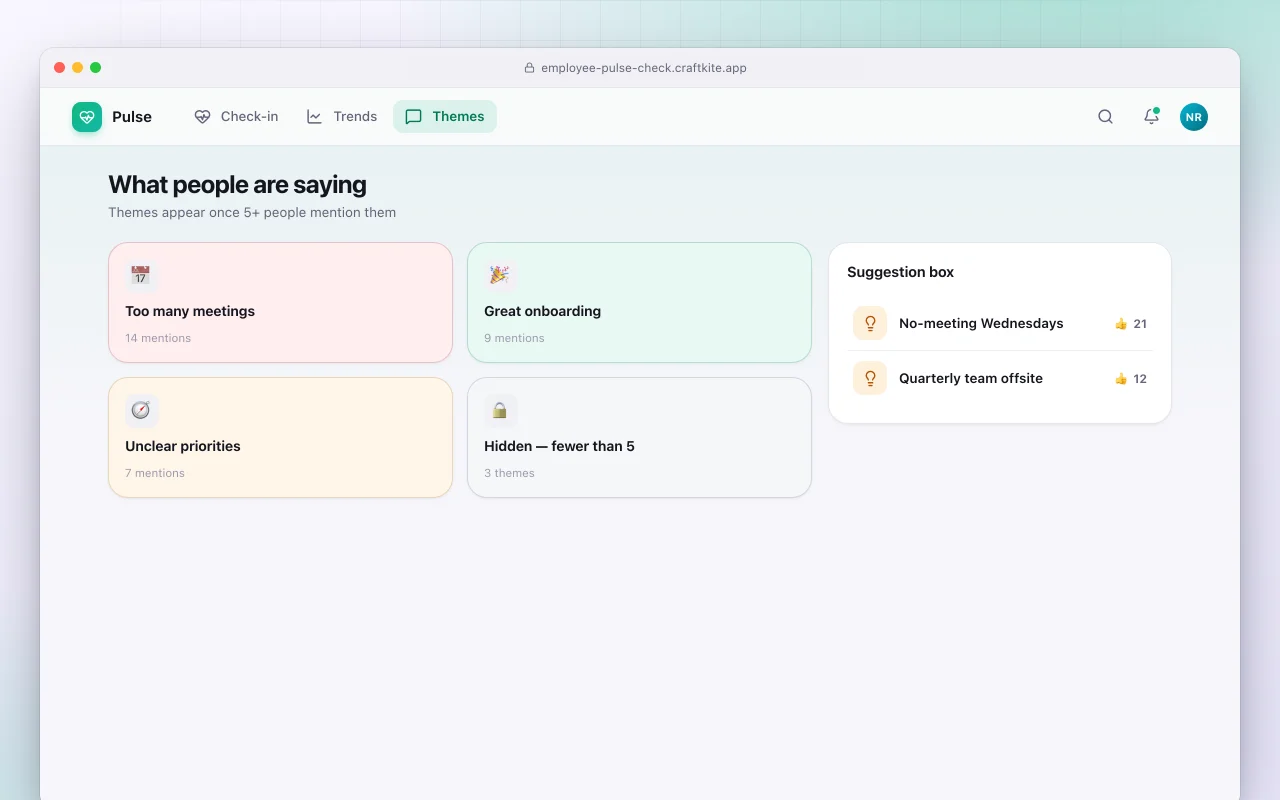The image size is (1280, 800).
Task: Click the 9 mentions text
Action: pyautogui.click(x=514, y=338)
